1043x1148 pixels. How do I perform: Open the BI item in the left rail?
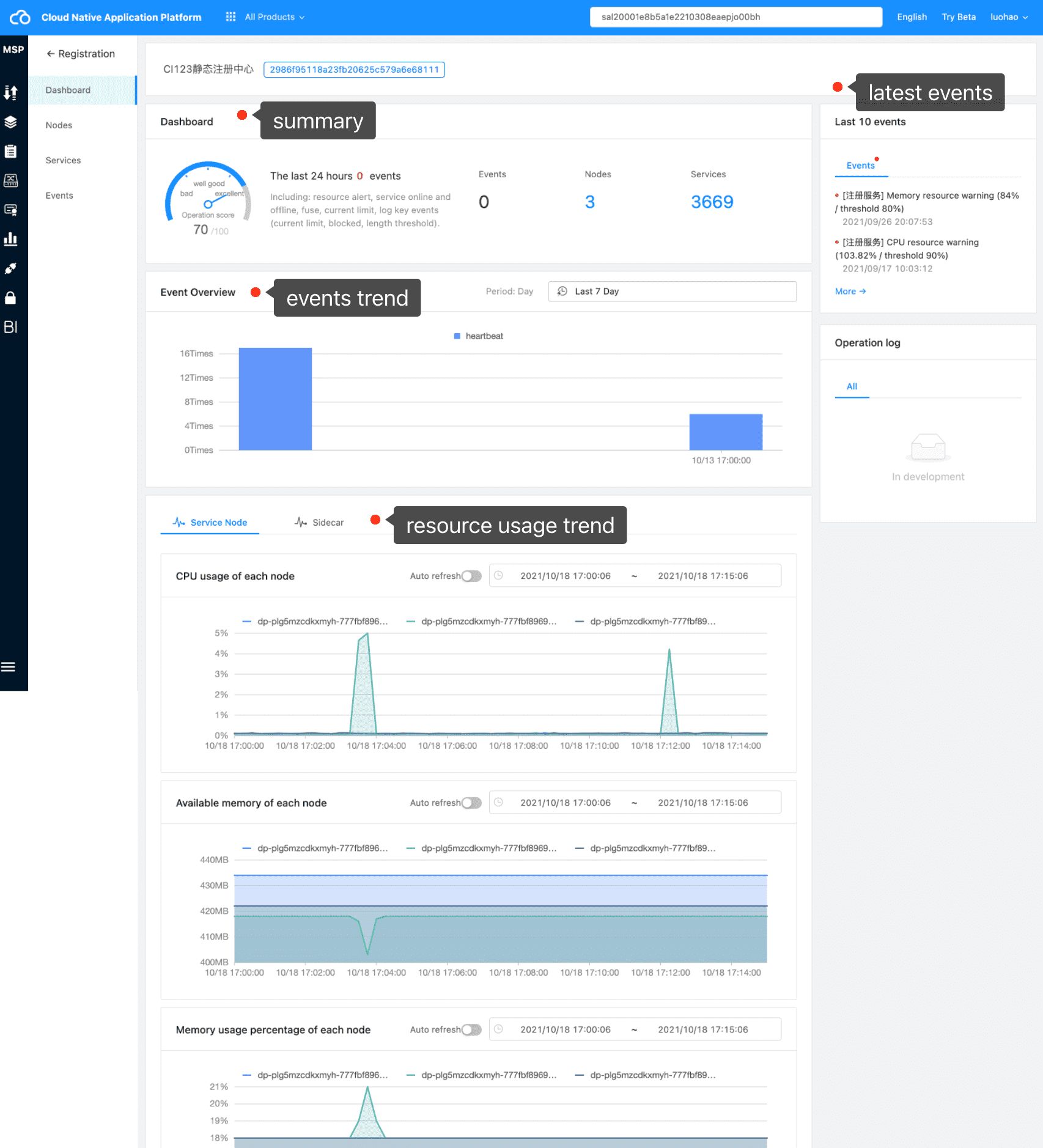coord(10,327)
